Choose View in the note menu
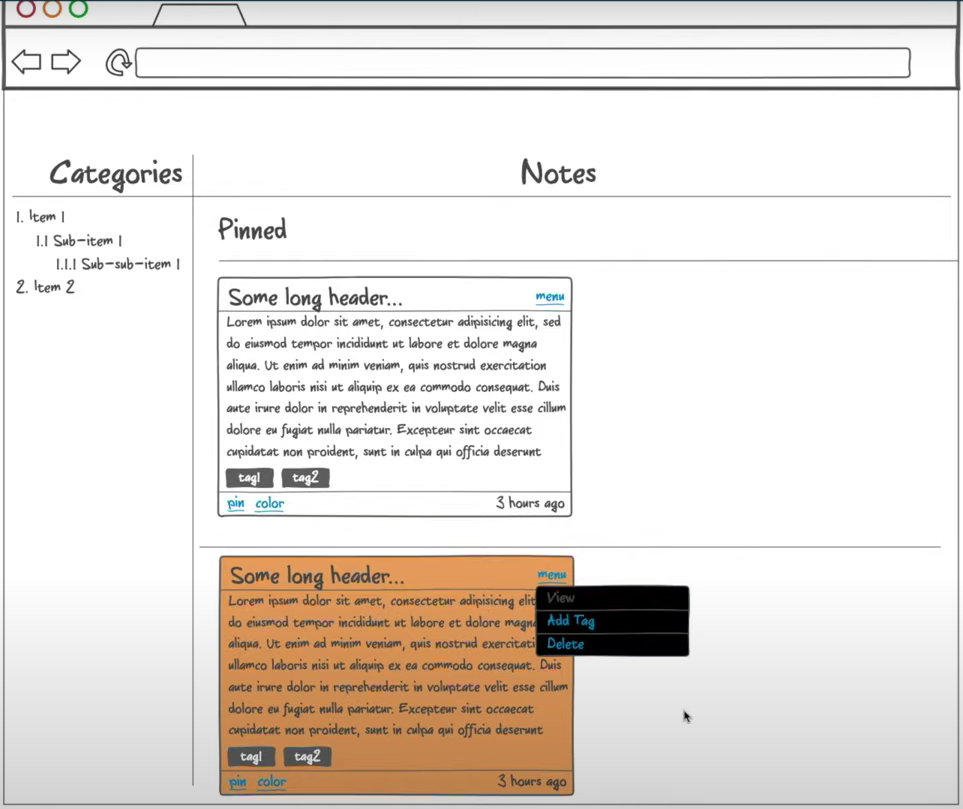Image resolution: width=963 pixels, height=809 pixels. coord(612,598)
